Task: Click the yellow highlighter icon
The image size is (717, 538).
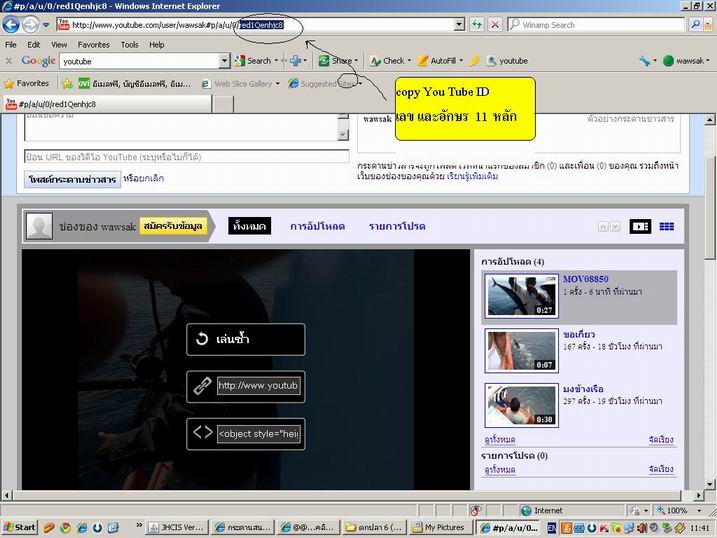Action: pyautogui.click(x=475, y=61)
